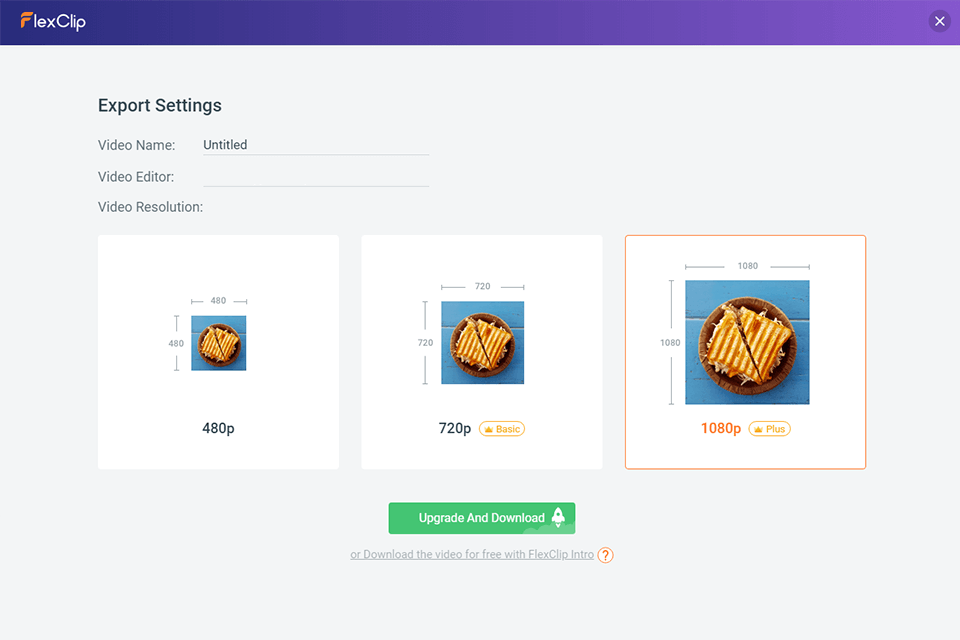
Task: Click the Plus crown badge
Action: coord(769,429)
